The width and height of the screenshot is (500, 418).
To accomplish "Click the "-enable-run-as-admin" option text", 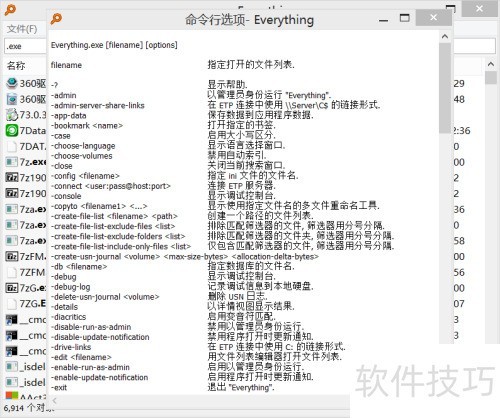I will tap(90, 367).
